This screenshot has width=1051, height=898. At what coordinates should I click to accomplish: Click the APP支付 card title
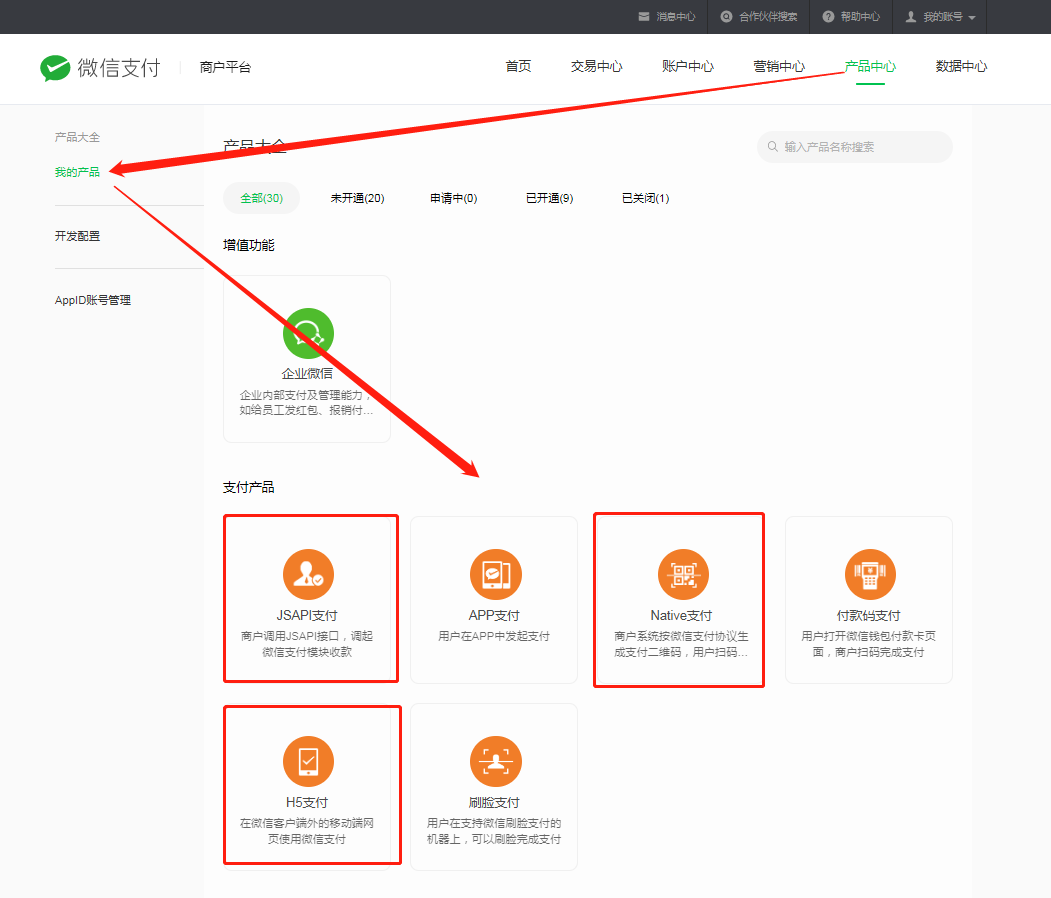[494, 615]
